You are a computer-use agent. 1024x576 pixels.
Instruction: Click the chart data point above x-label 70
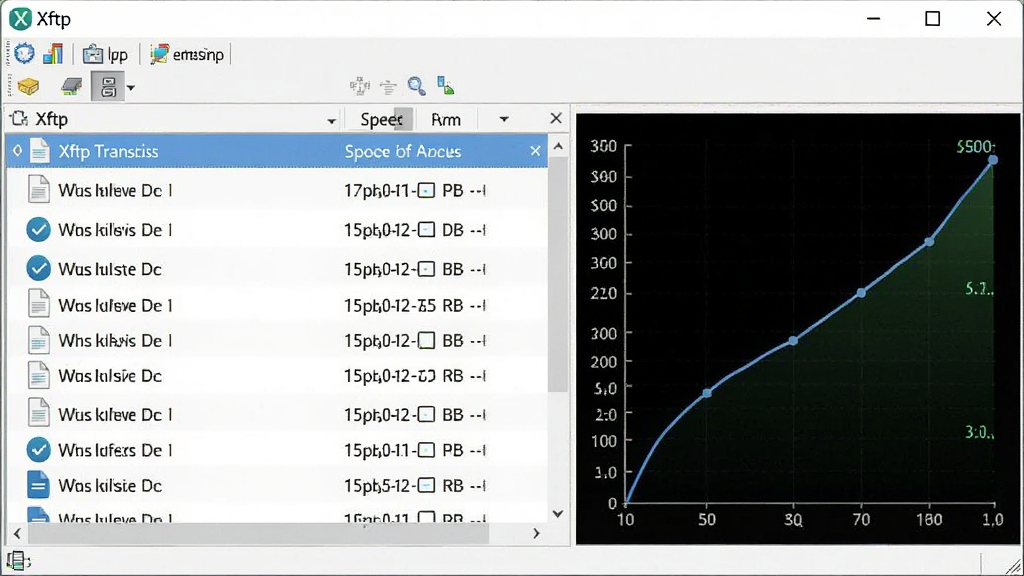click(x=861, y=293)
